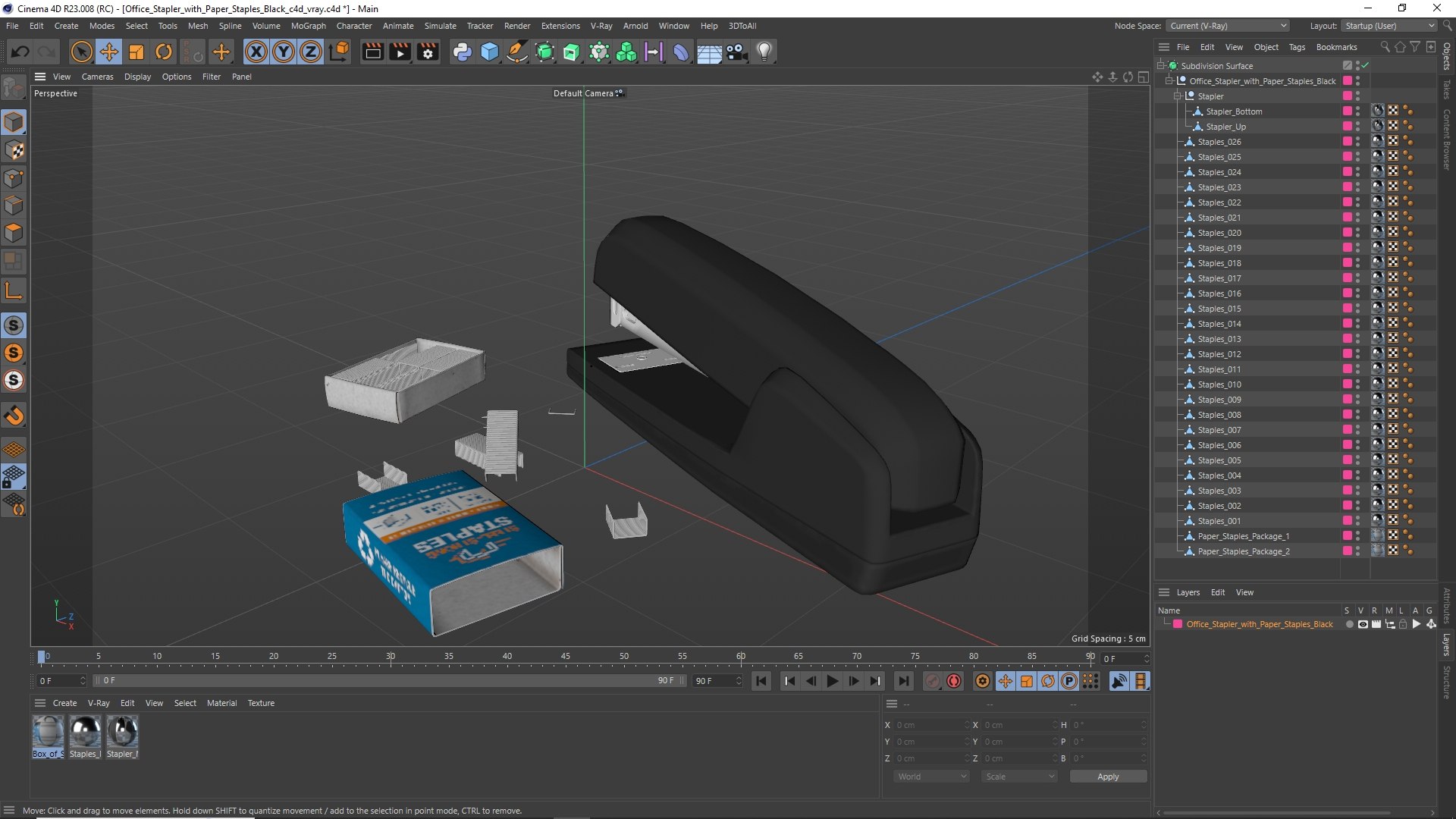Toggle Y axis lock
This screenshot has height=819, width=1456.
coord(284,52)
